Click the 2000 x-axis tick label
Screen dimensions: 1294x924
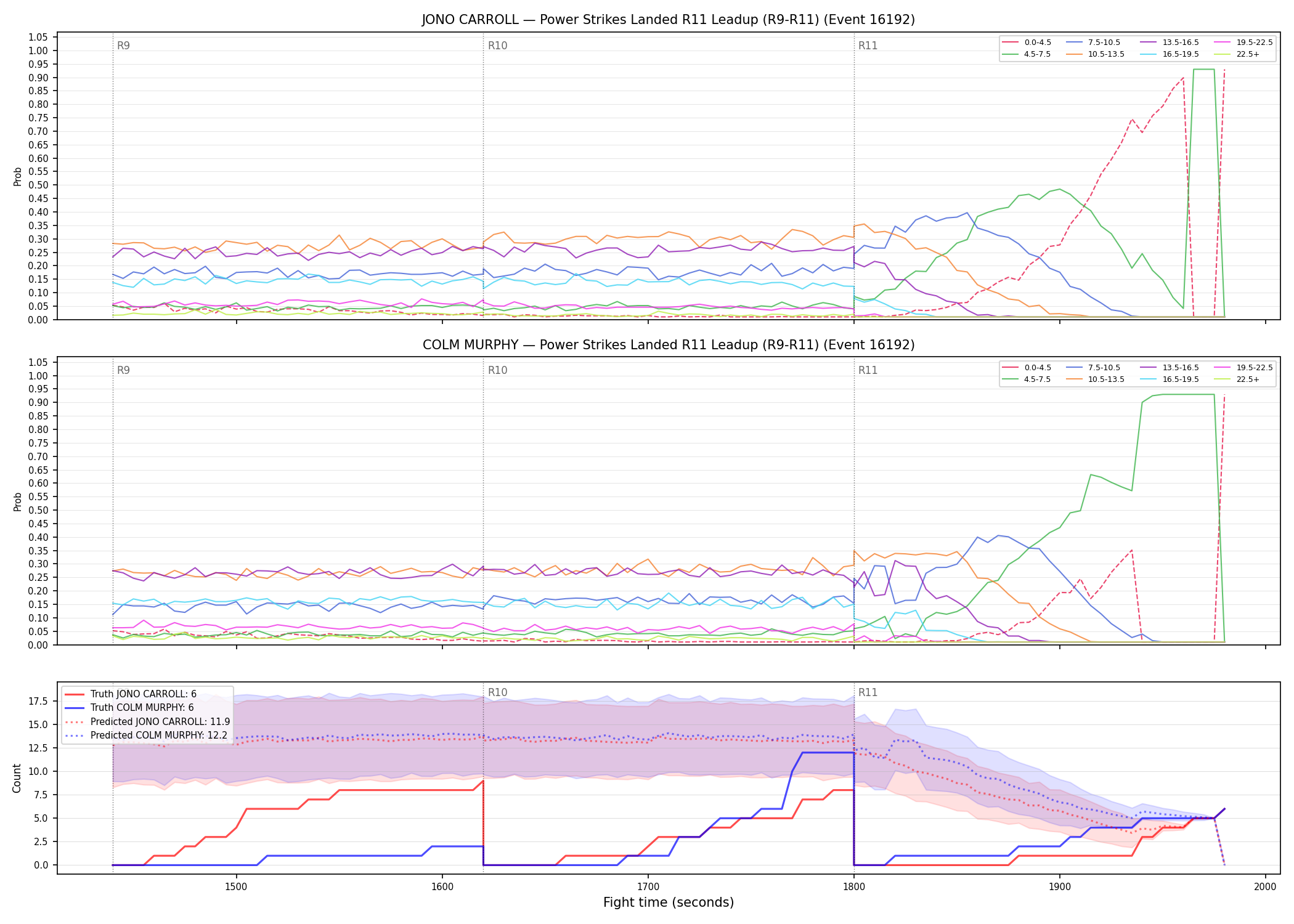1265,886
